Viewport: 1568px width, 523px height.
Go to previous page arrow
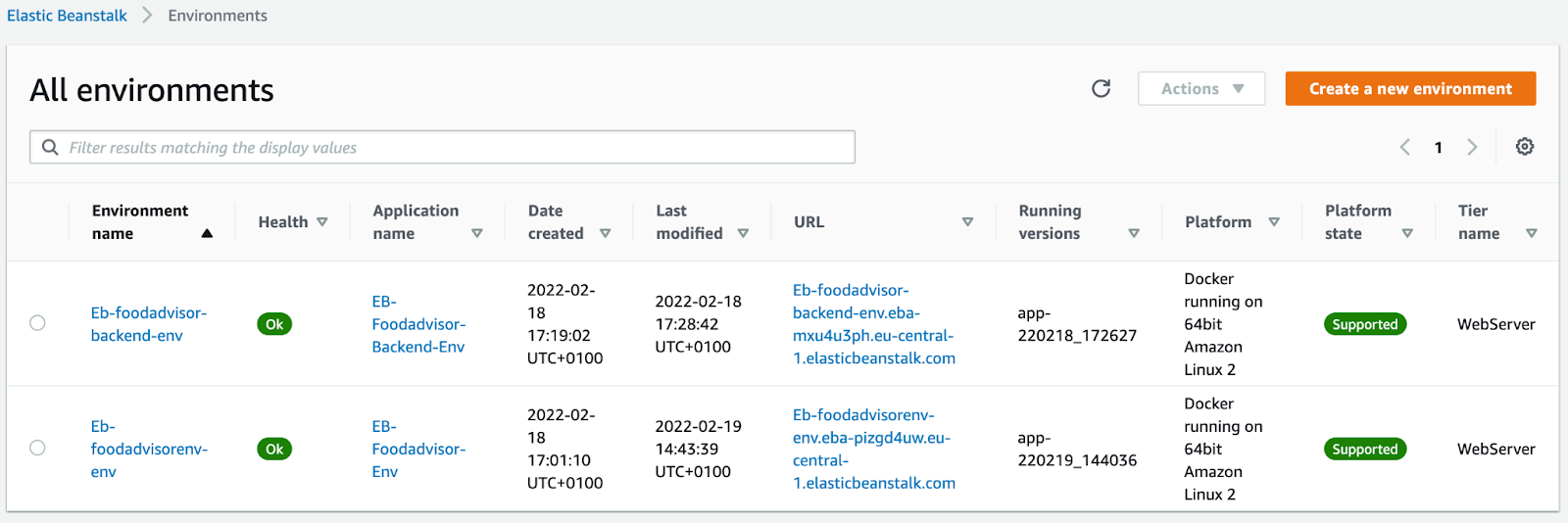[1405, 147]
